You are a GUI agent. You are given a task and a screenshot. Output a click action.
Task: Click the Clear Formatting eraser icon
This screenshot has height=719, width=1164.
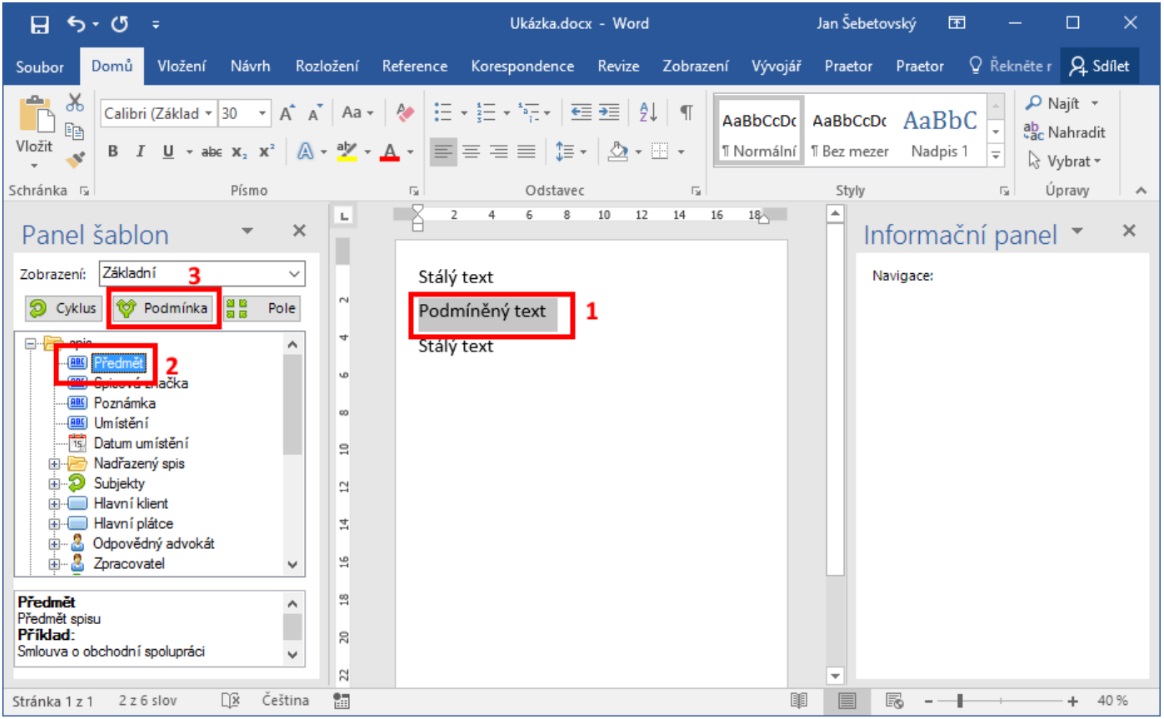(x=405, y=113)
